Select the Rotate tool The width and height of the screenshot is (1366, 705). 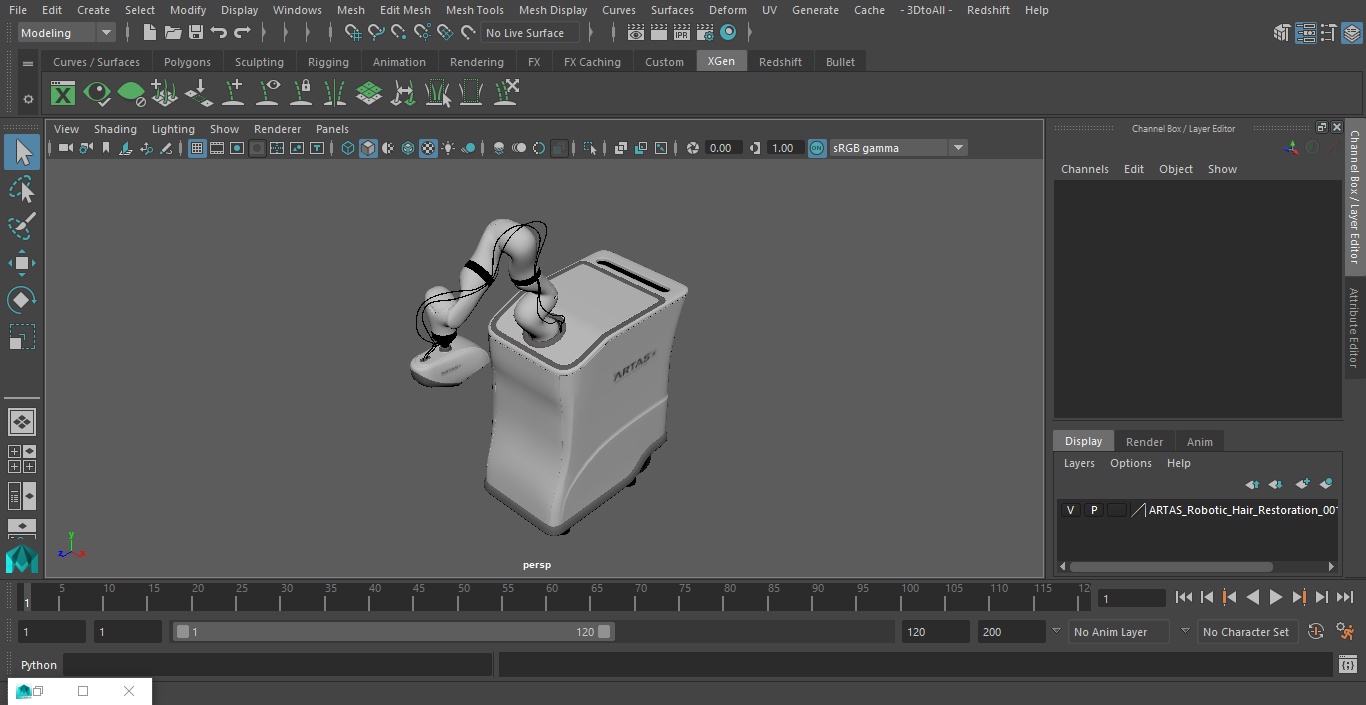[22, 300]
